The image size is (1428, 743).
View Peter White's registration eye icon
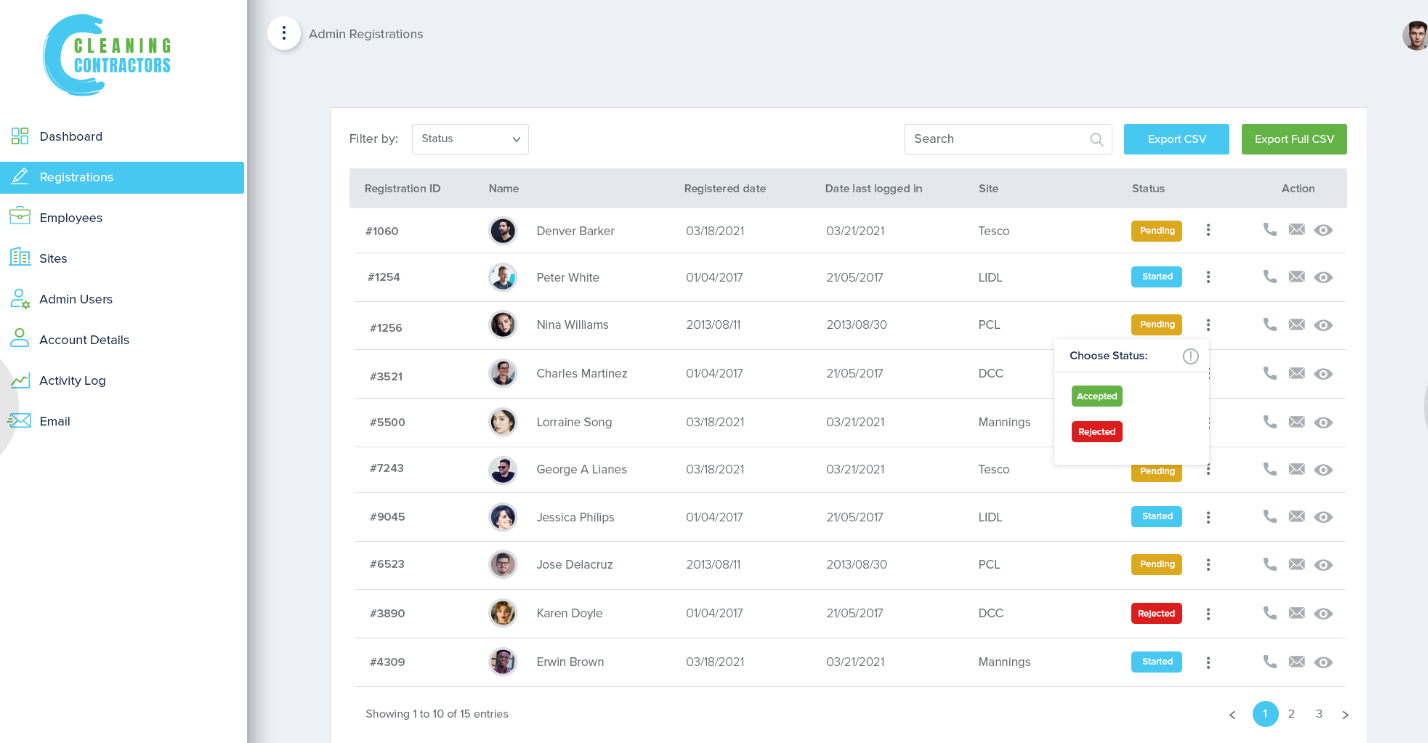[x=1324, y=277]
